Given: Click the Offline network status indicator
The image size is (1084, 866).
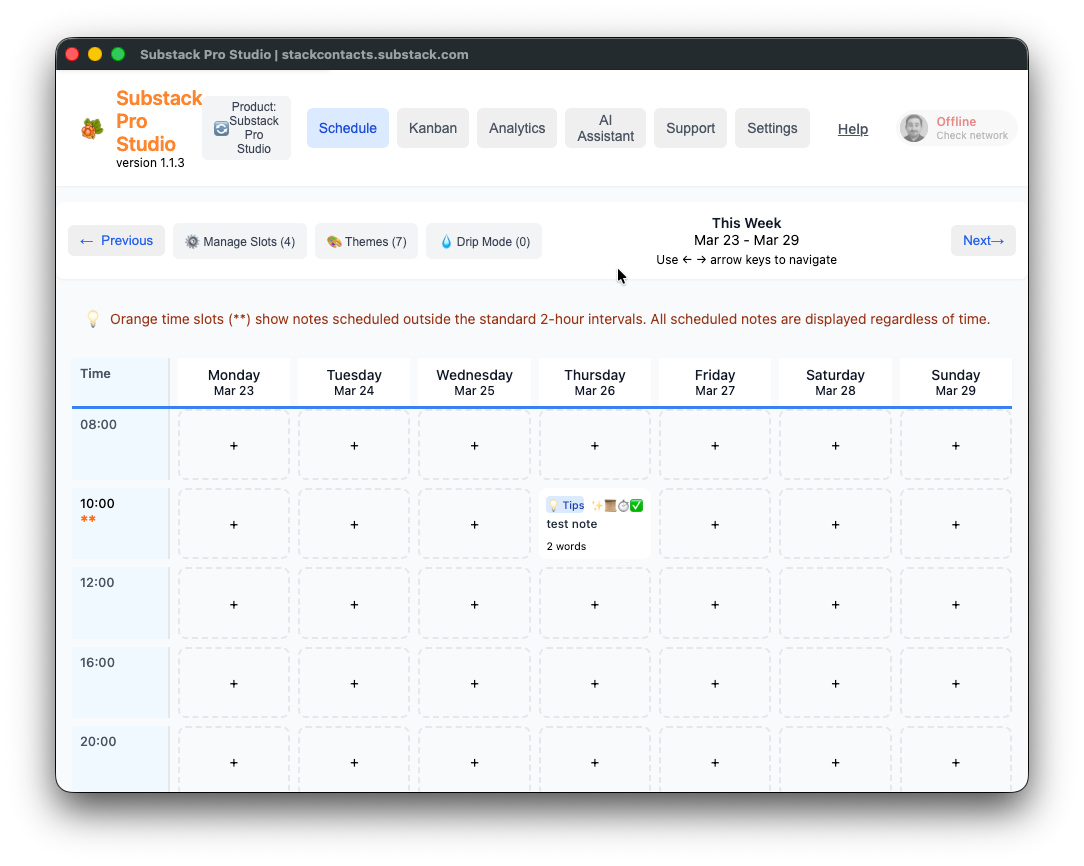Looking at the screenshot, I should (958, 128).
